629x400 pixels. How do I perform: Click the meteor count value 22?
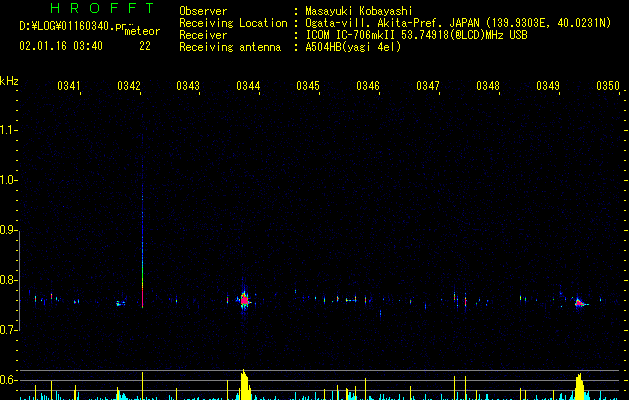145,46
